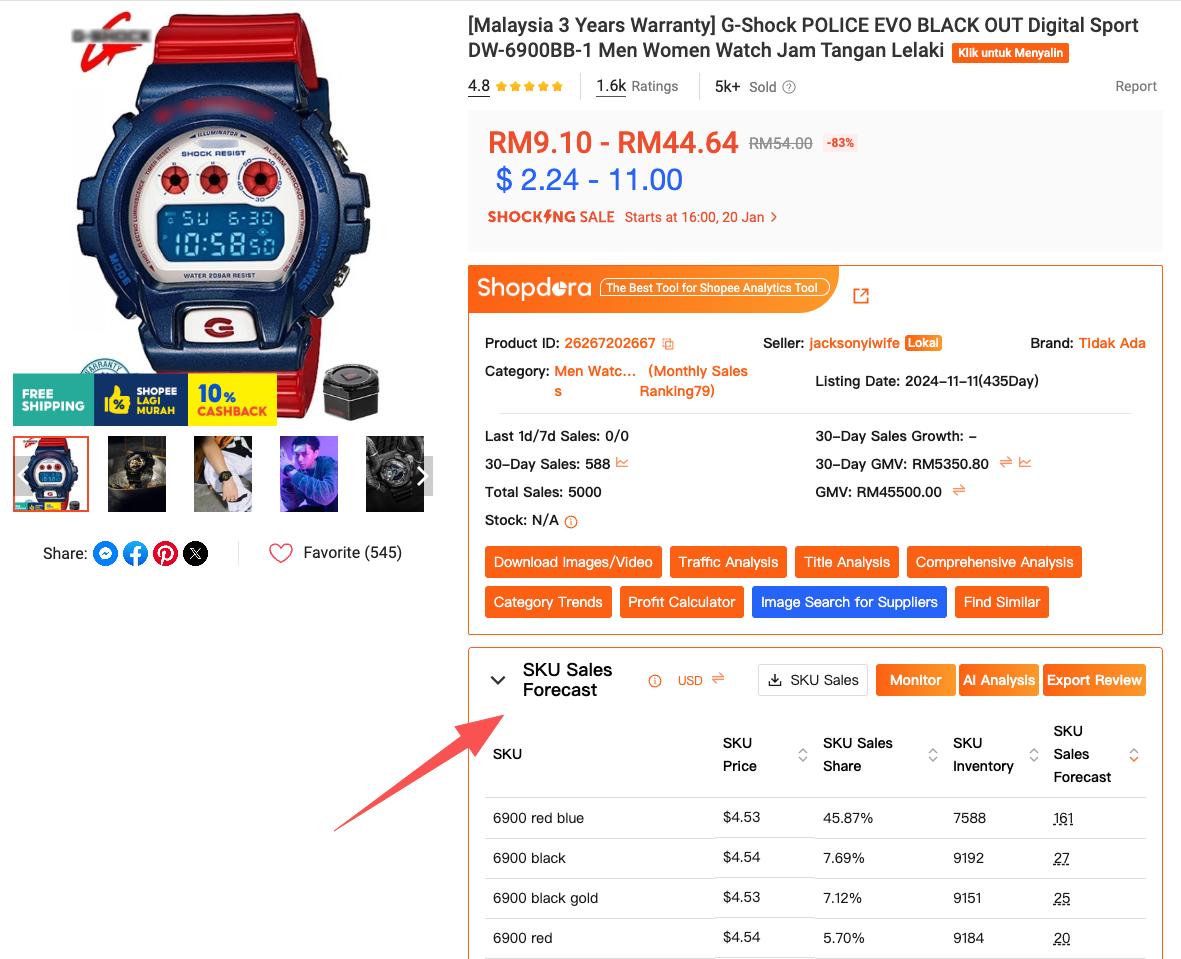Share via Messenger icon
This screenshot has height=959, width=1181.
pyautogui.click(x=105, y=554)
